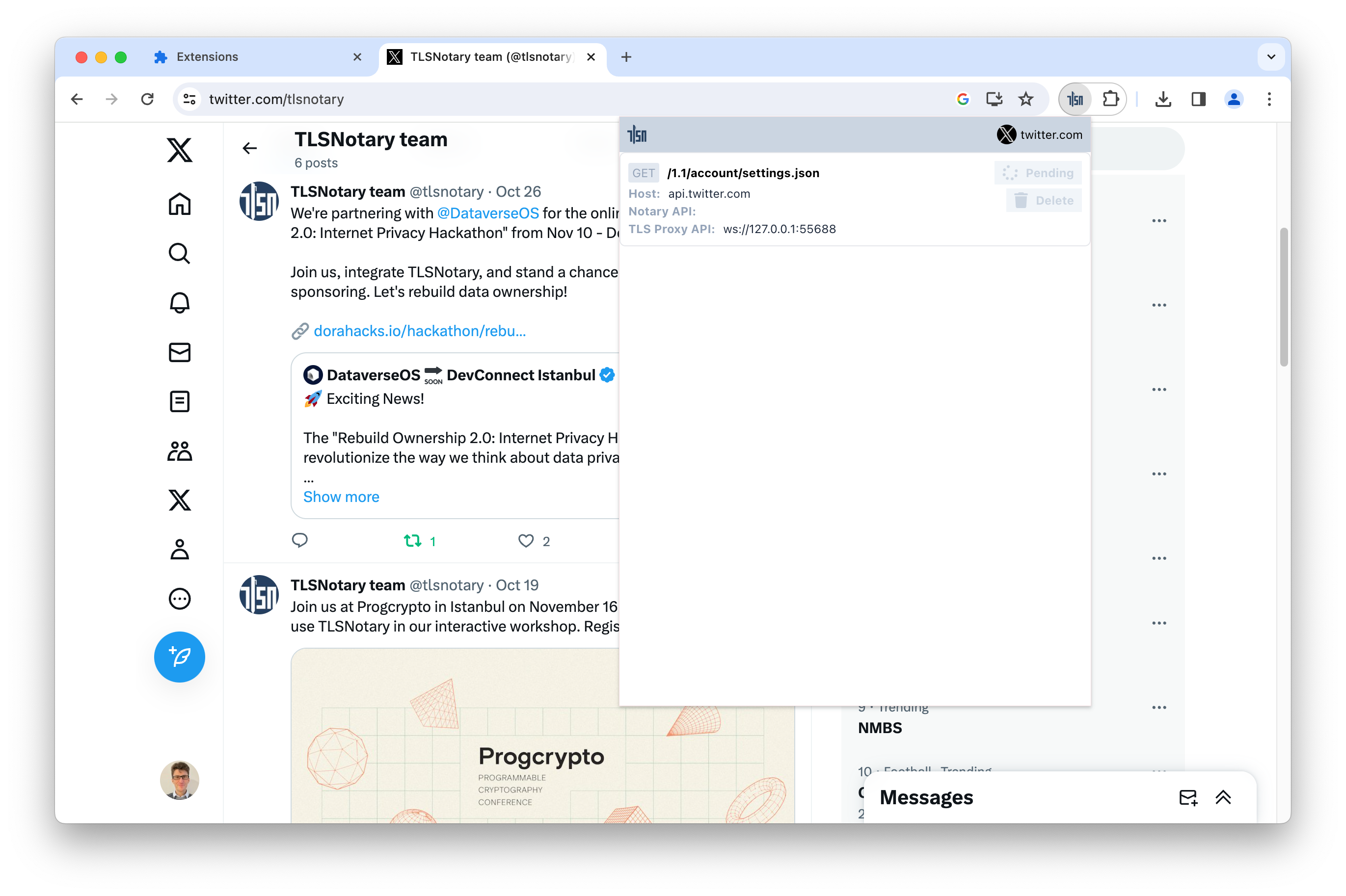This screenshot has width=1346, height=896.
Task: Open the Communities people icon
Action: click(x=180, y=451)
